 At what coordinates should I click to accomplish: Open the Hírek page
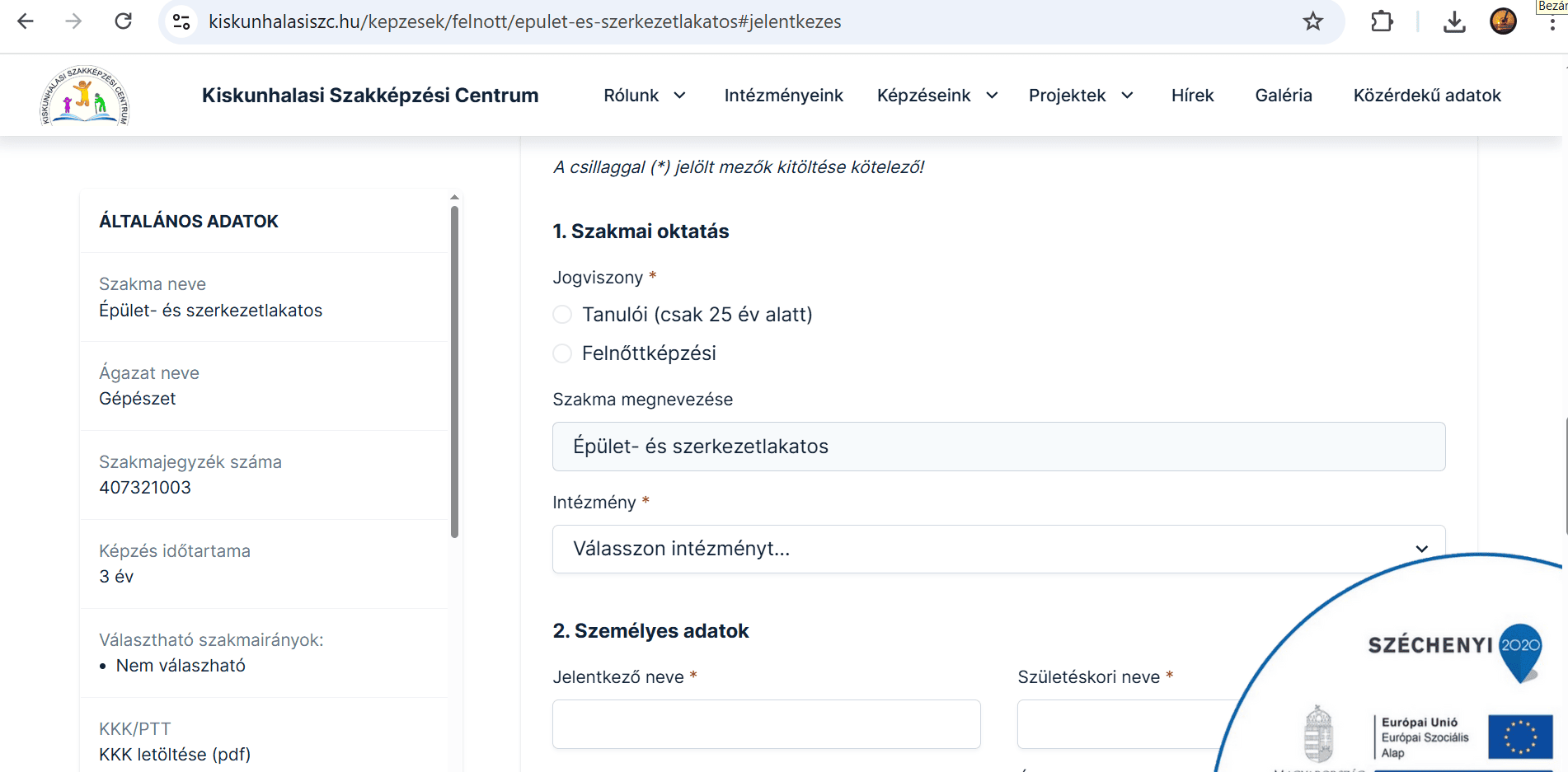pos(1192,96)
